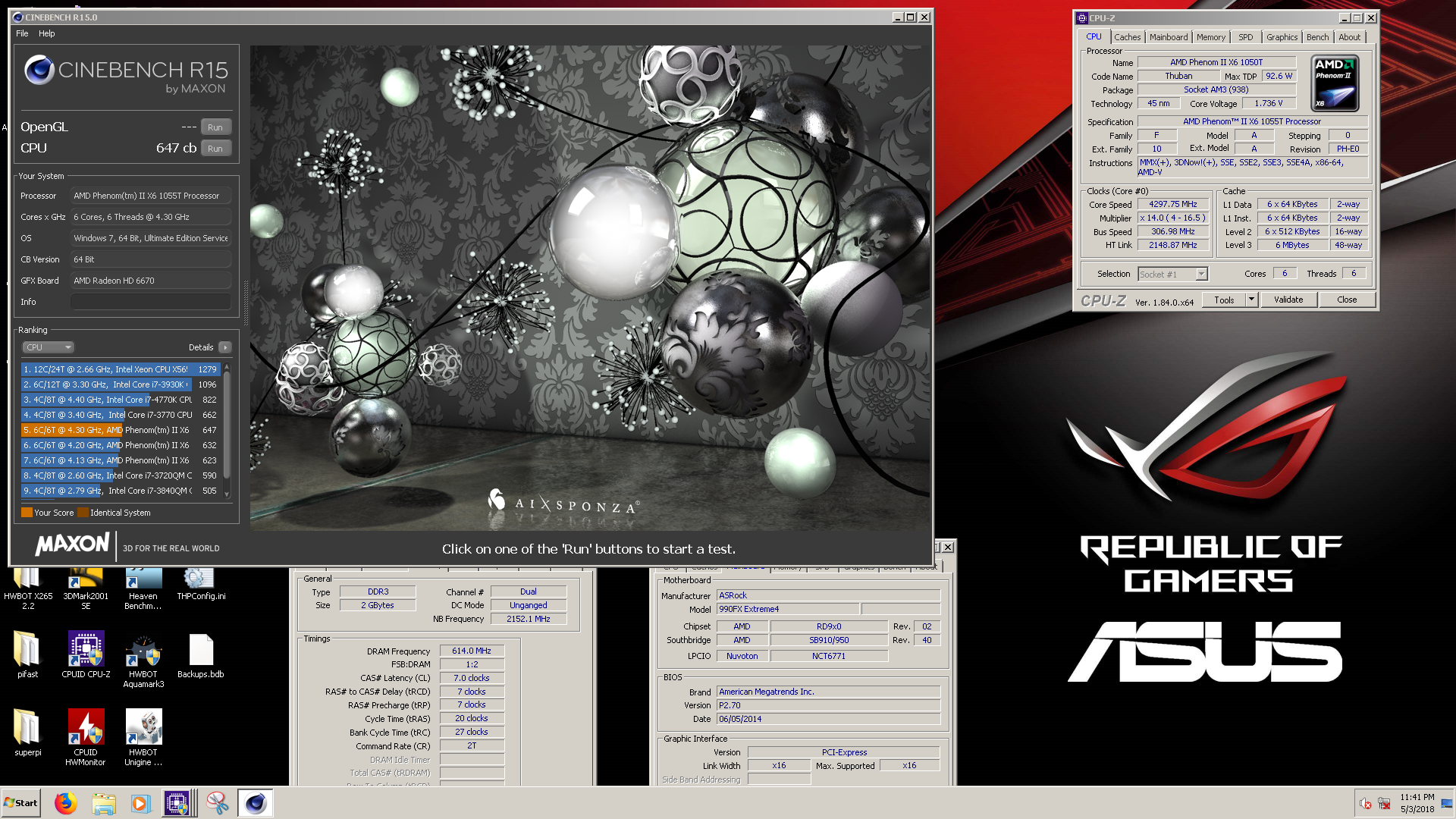Screen dimensions: 1456x819
Task: Switch to About tab in CPU-Z
Action: coord(1349,37)
